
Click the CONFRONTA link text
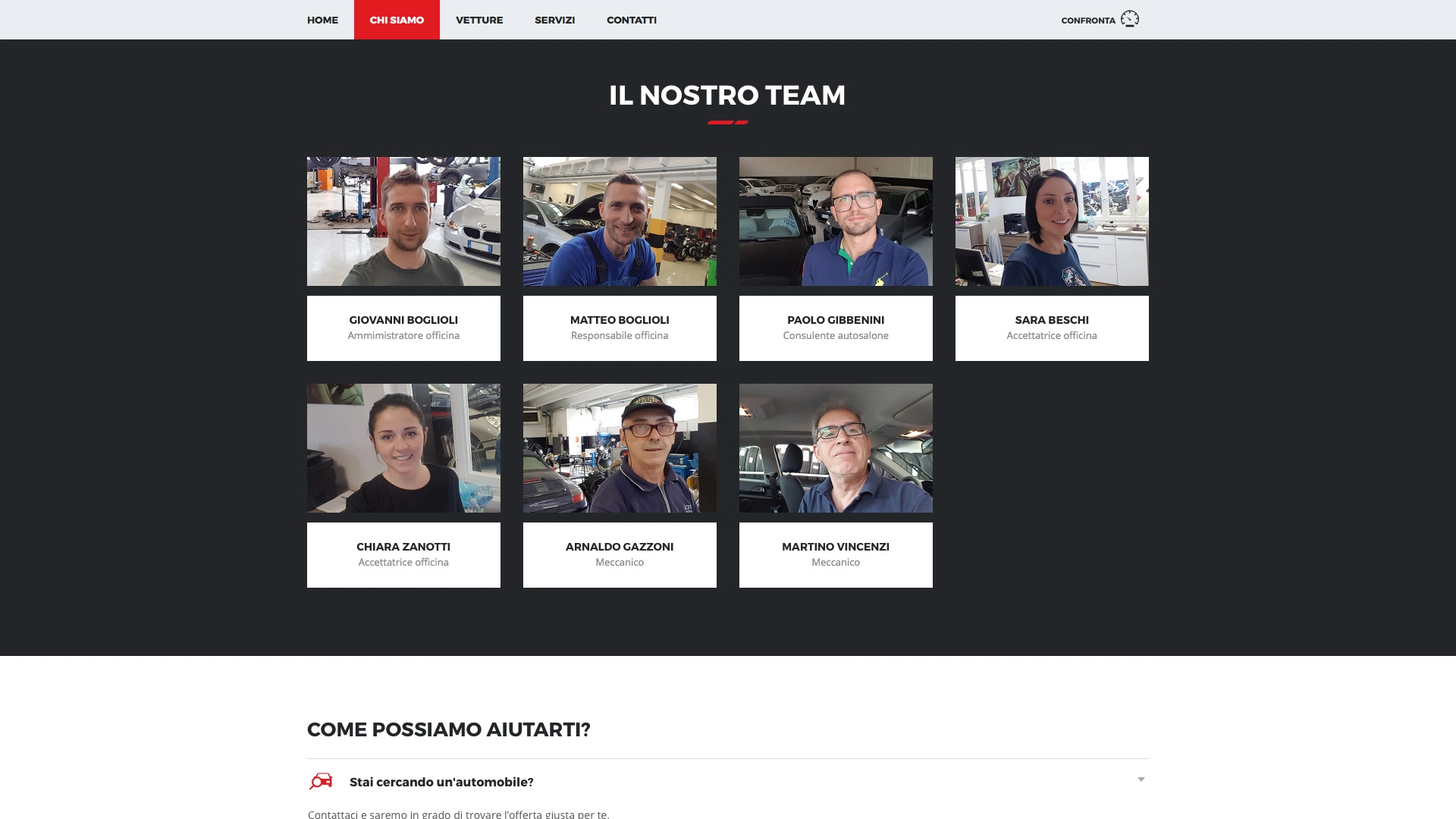(1088, 20)
